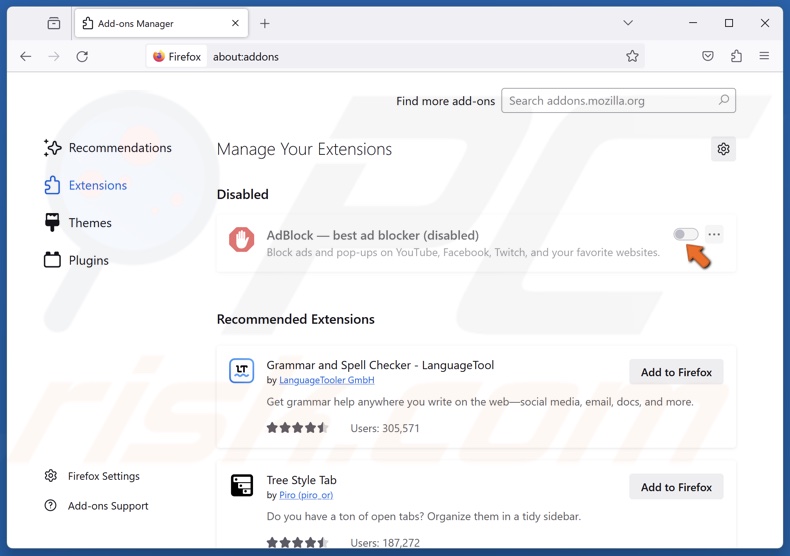Click the Grammar and Spell Checker title
The width and height of the screenshot is (790, 556).
coord(380,365)
